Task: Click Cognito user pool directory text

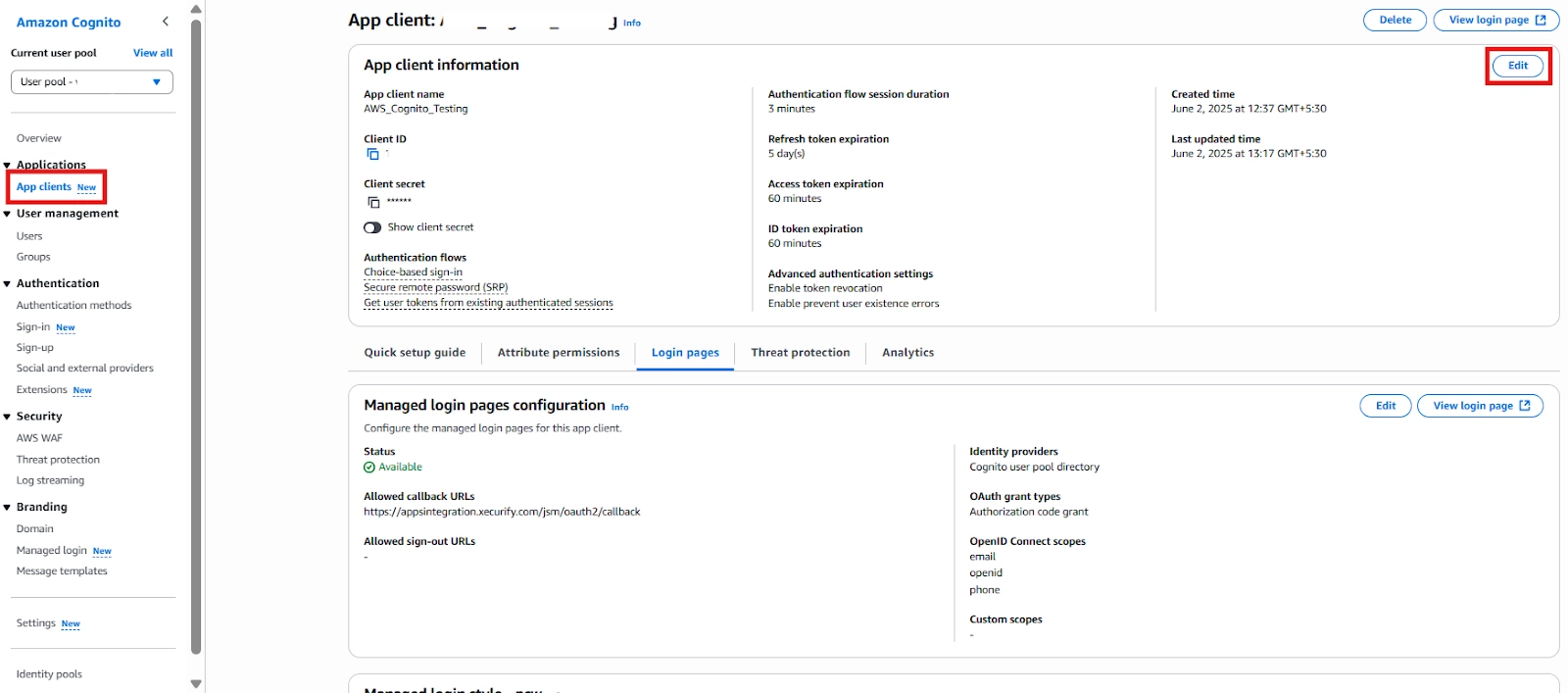Action: (1034, 468)
